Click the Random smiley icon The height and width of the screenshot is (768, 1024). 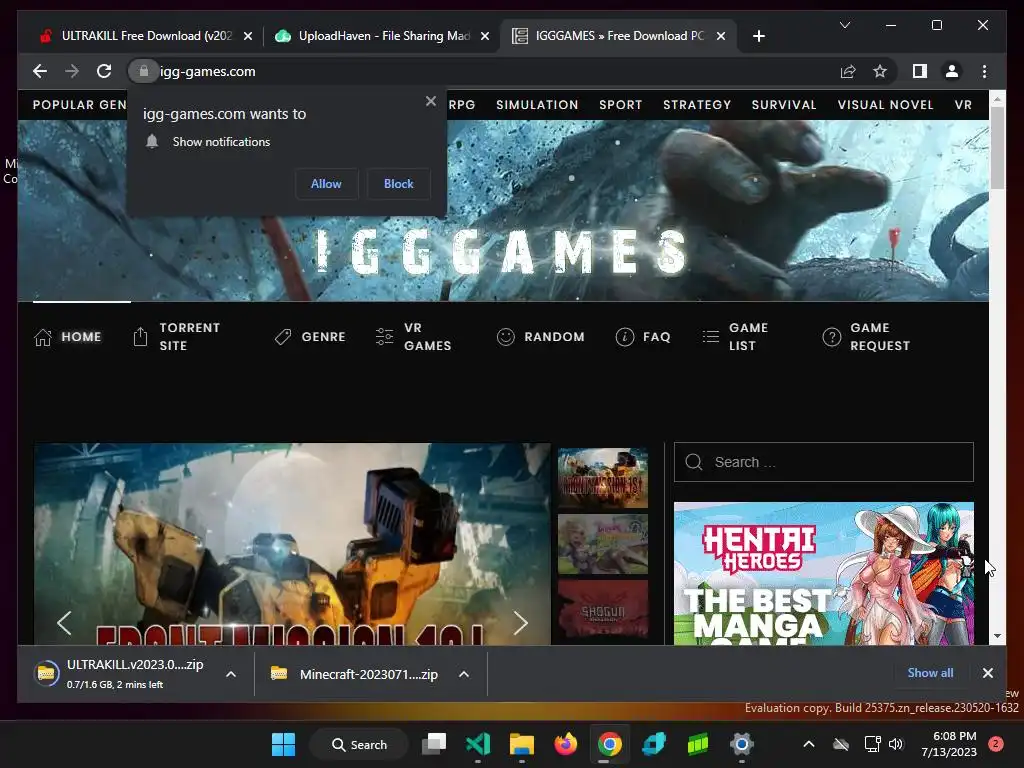[505, 337]
